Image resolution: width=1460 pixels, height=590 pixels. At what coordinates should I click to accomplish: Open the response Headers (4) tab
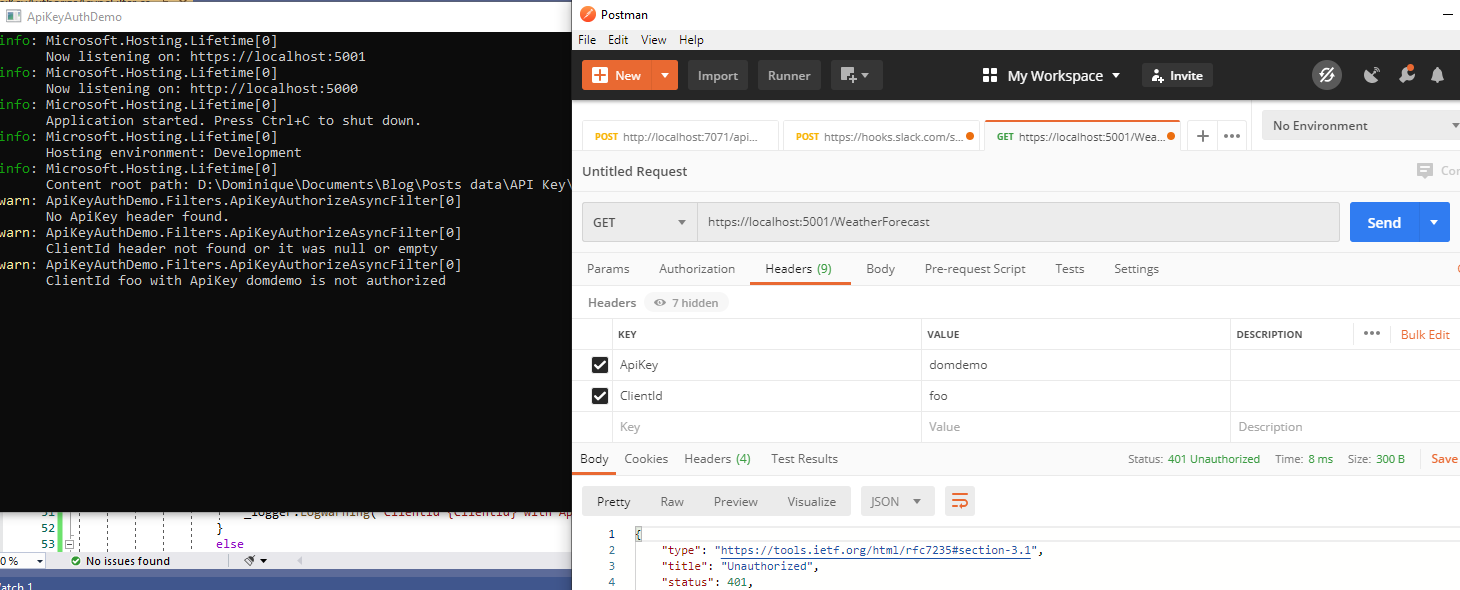click(717, 459)
